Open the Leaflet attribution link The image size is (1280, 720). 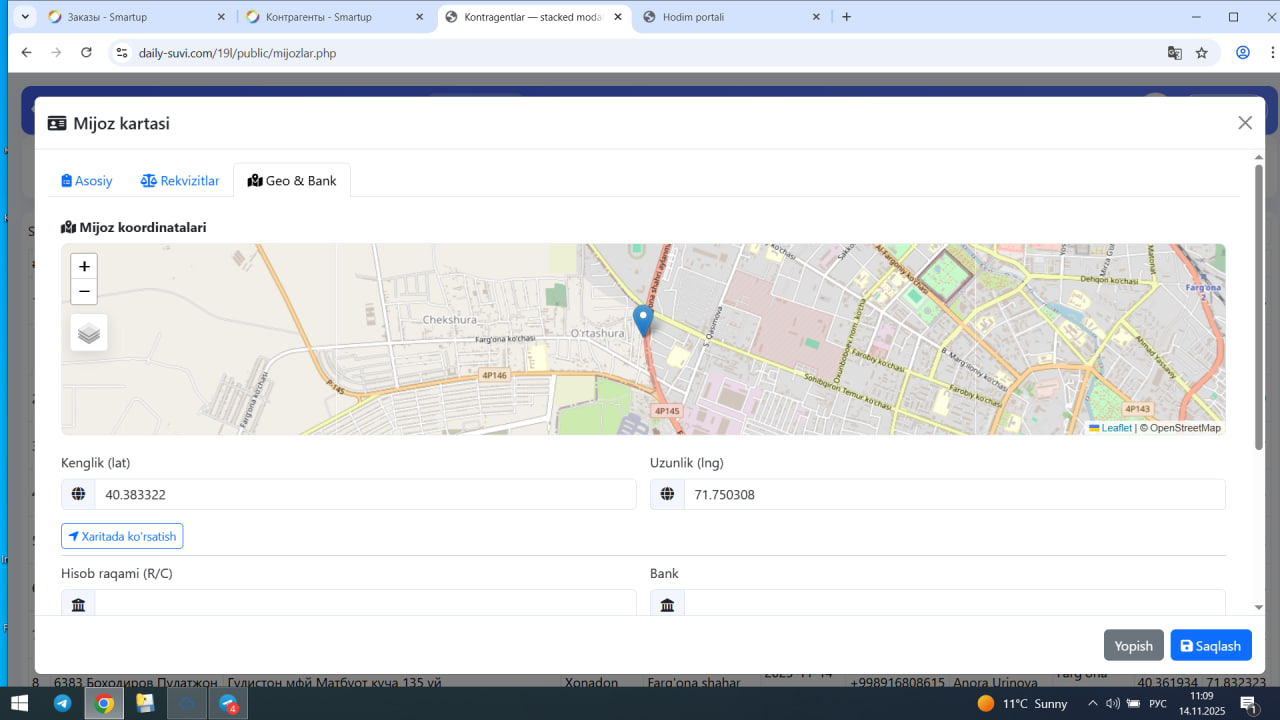(1116, 428)
